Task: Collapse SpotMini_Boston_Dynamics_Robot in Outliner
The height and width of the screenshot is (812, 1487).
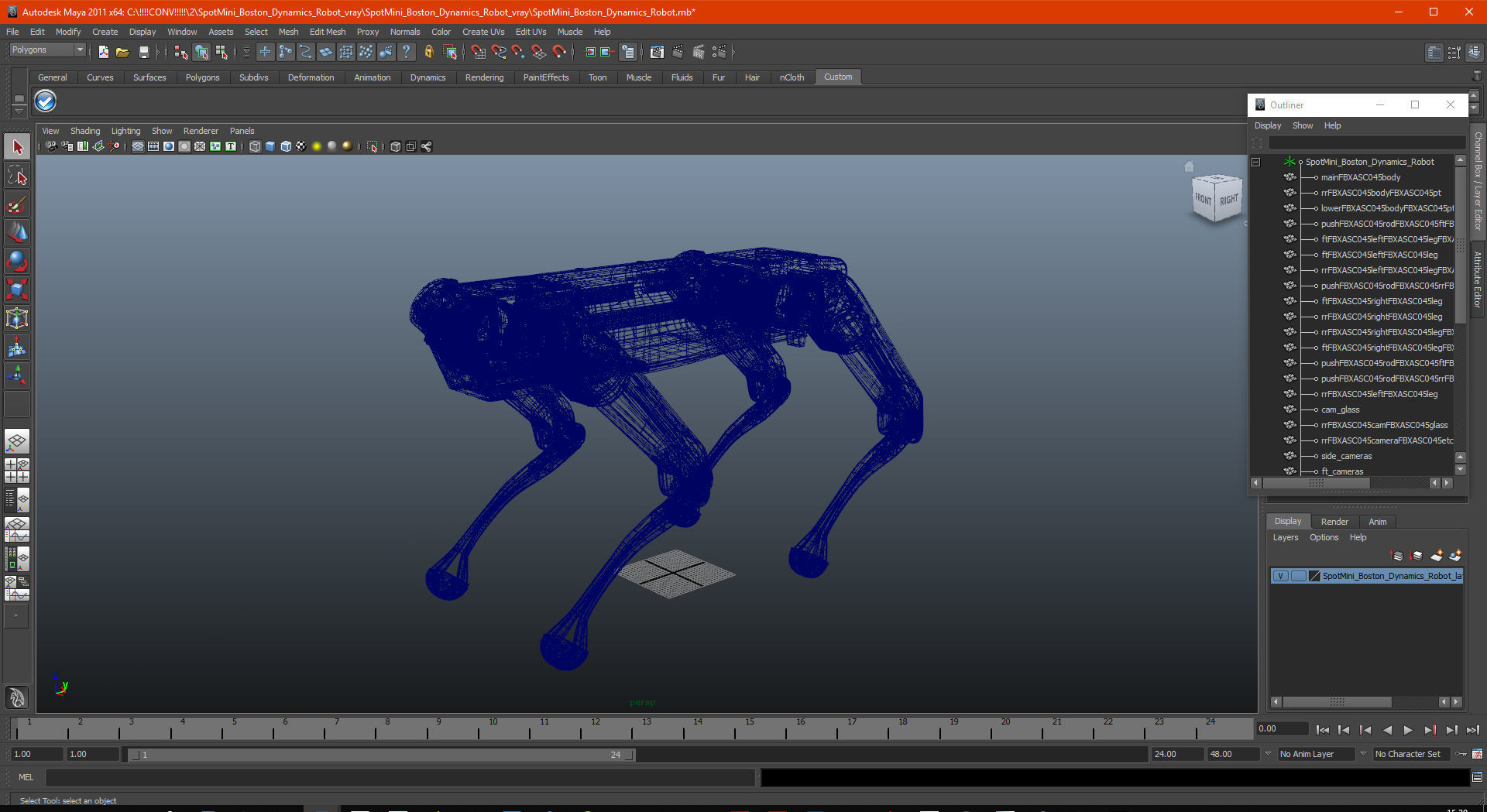Action: click(x=1256, y=162)
